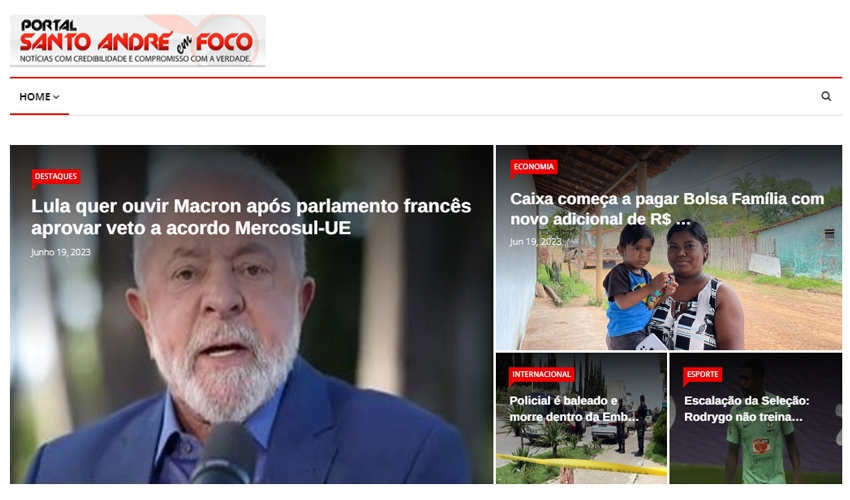Expand the HOME menu chevron

(x=56, y=97)
